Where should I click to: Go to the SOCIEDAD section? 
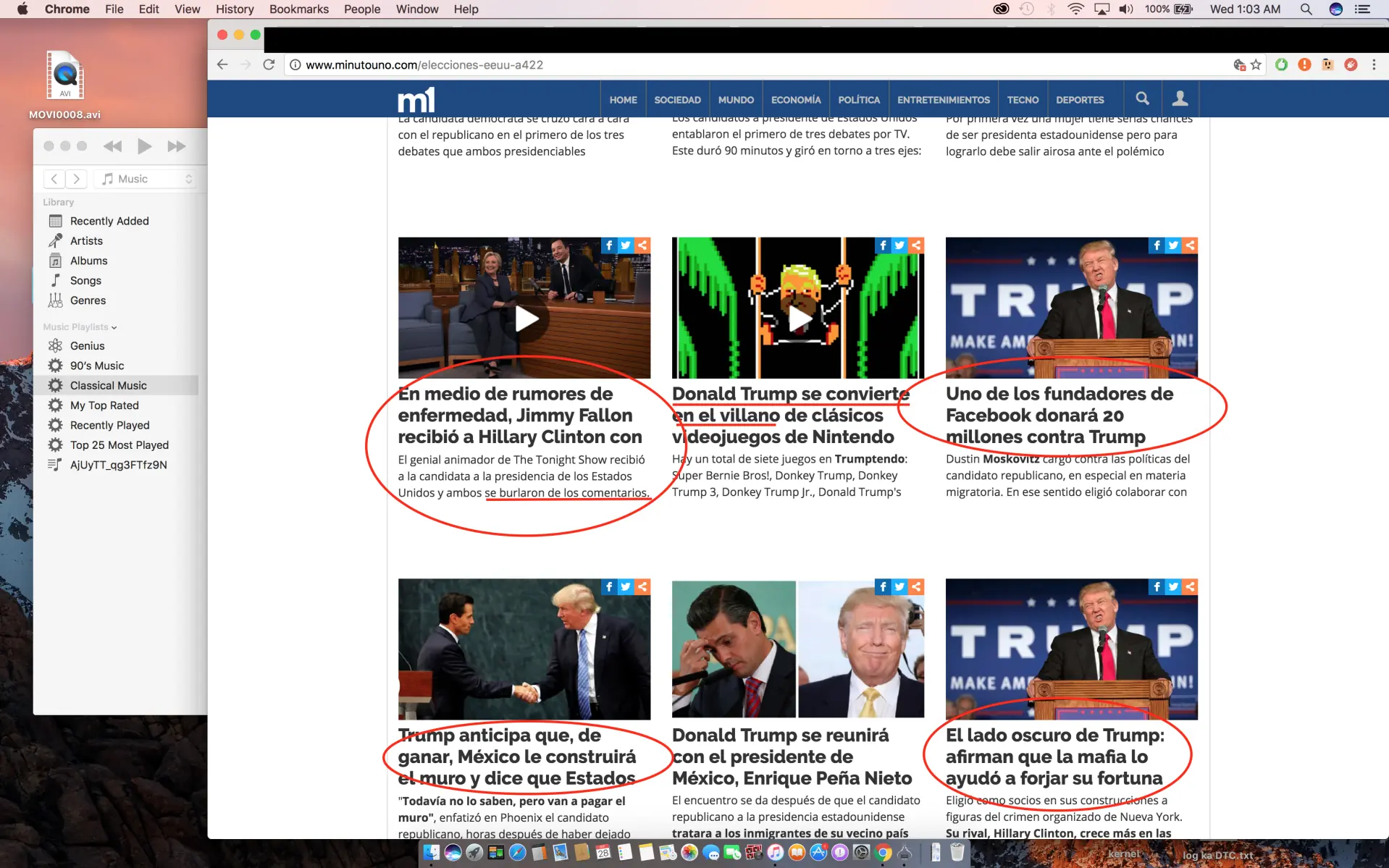pos(677,100)
